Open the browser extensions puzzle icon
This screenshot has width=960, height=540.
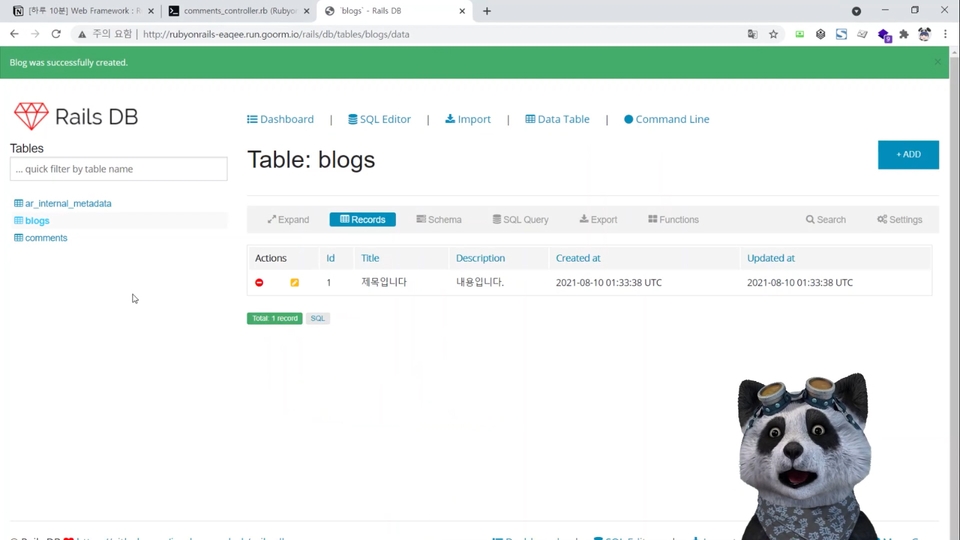pos(904,34)
